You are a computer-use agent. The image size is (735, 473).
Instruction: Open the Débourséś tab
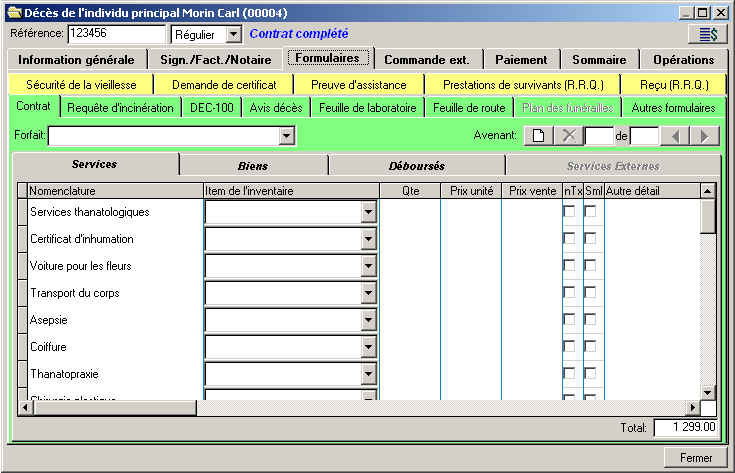click(x=416, y=165)
